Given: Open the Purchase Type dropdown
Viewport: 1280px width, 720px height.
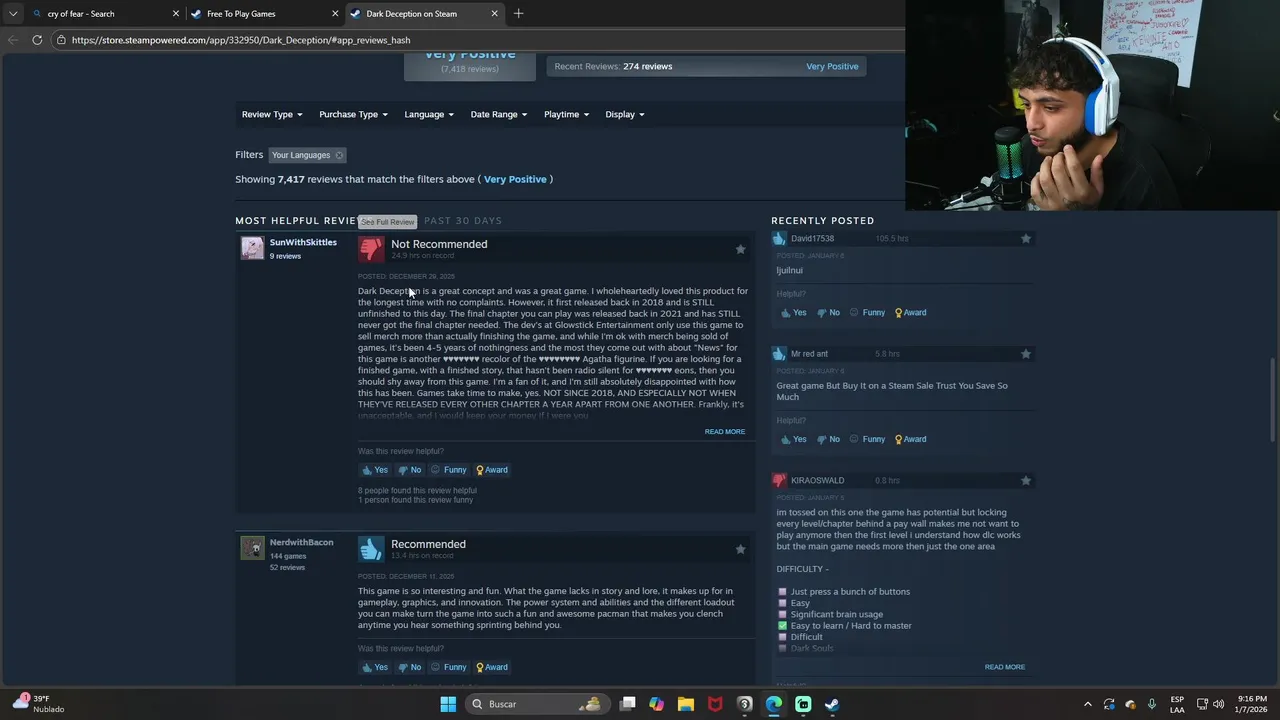Looking at the screenshot, I should (x=353, y=114).
